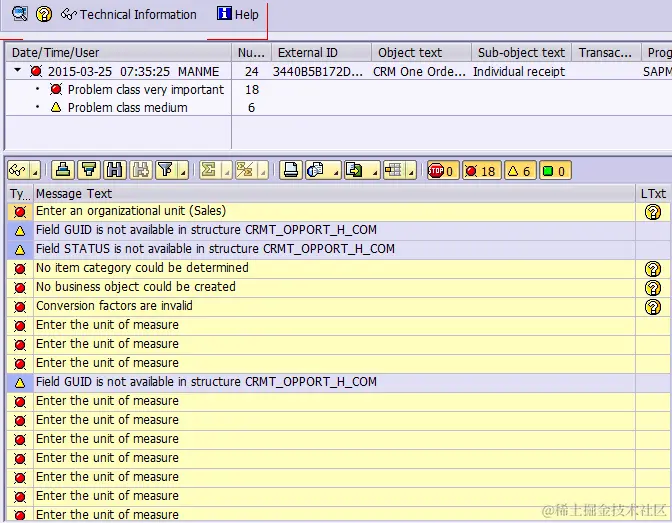Click the Individual receipt sub-object cell

coord(519,72)
